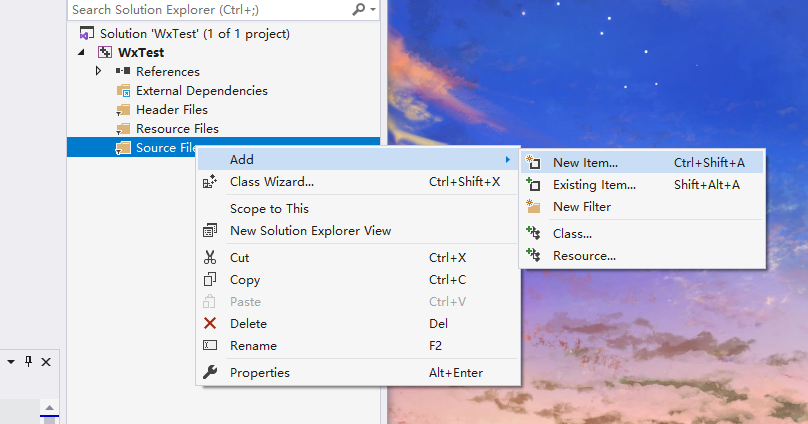Click the Add Class icon
The image size is (808, 424).
(x=533, y=233)
